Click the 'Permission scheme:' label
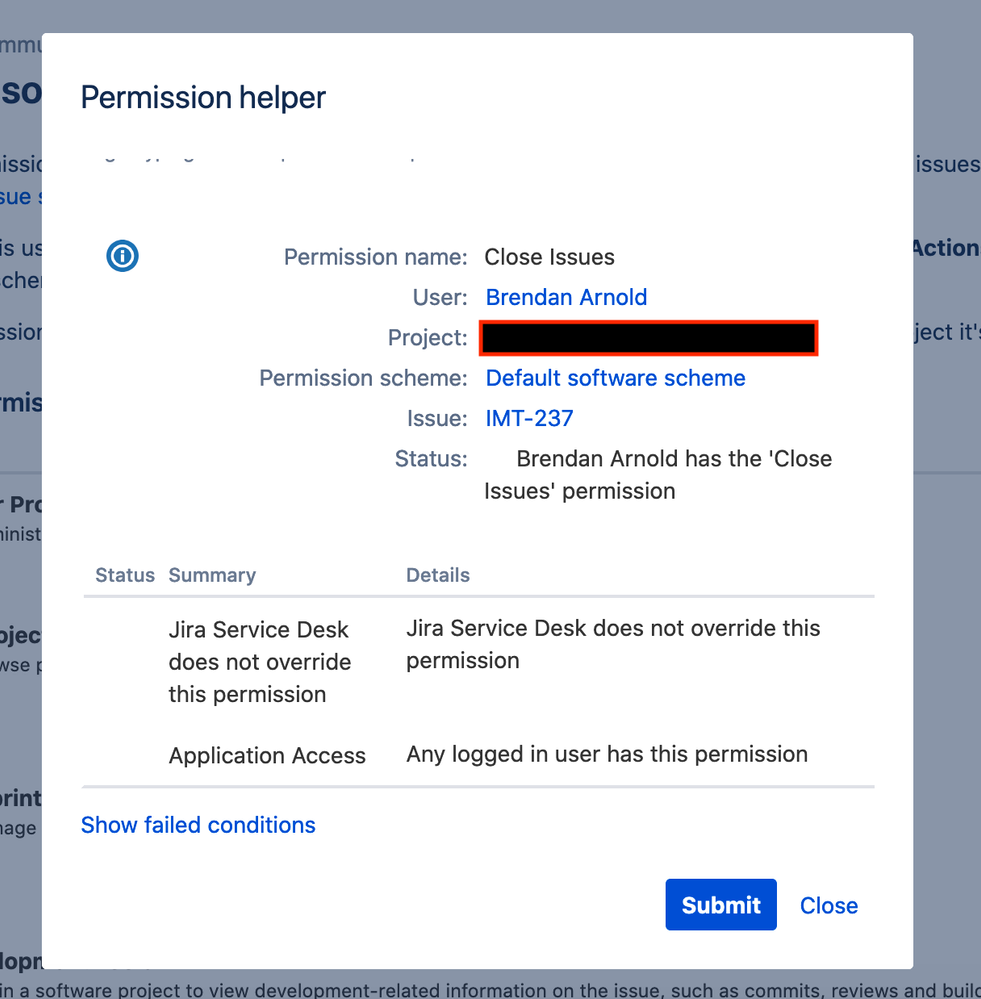 pyautogui.click(x=363, y=378)
